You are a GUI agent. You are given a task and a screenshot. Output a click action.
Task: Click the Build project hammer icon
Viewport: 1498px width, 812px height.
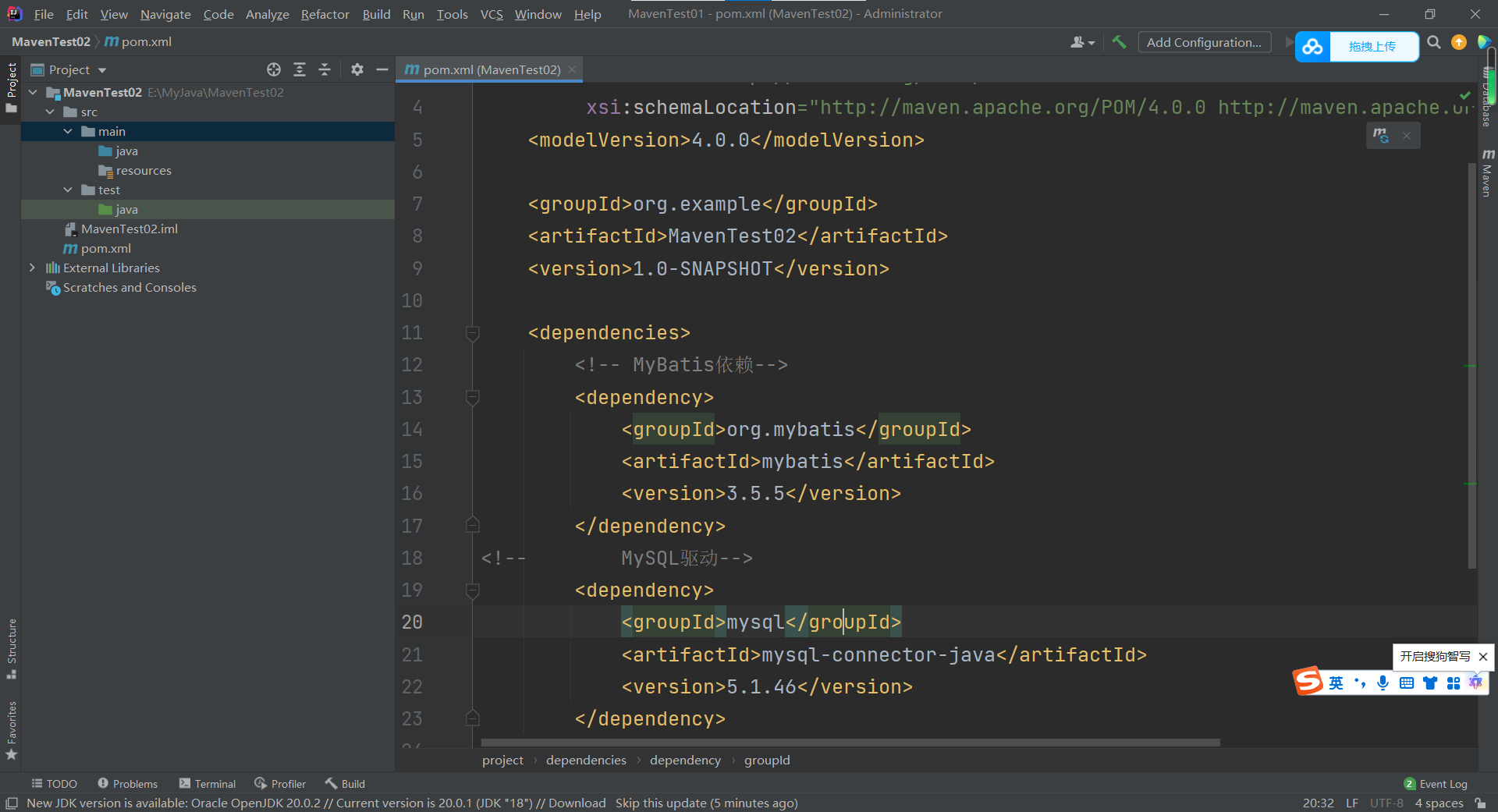pos(1119,42)
